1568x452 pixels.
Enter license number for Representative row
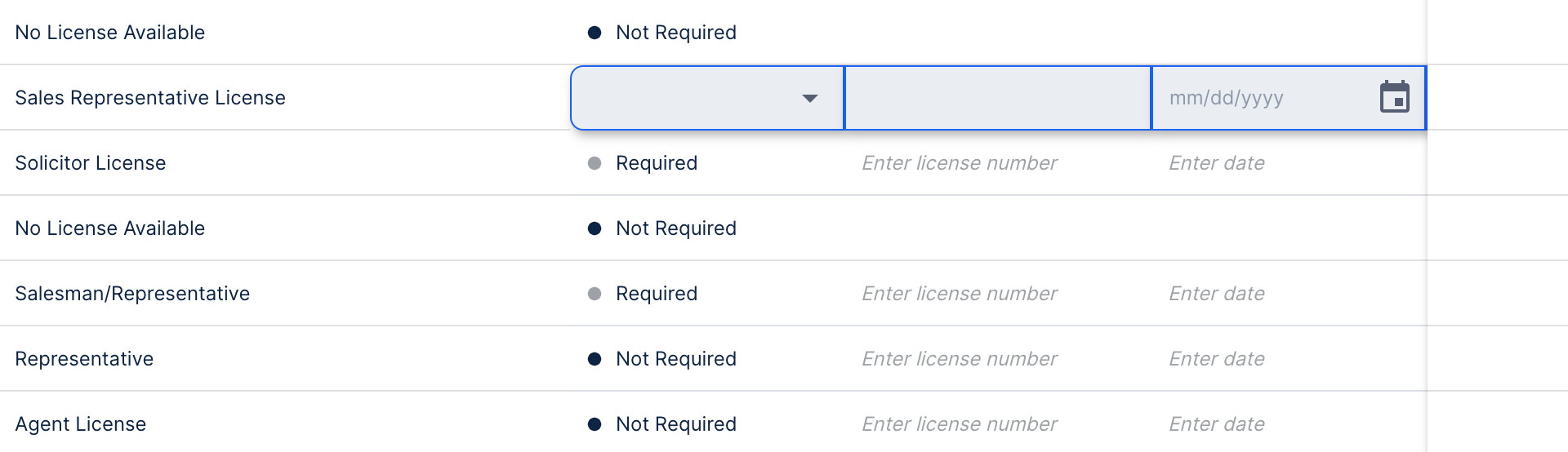coord(959,359)
